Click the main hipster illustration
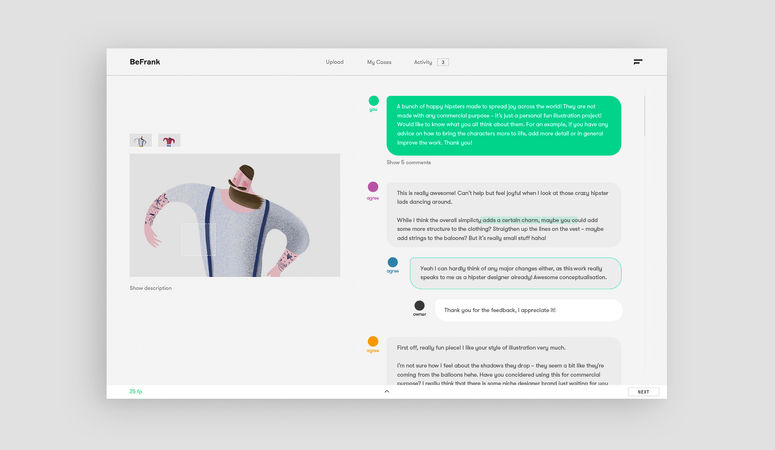The height and width of the screenshot is (450, 775). pyautogui.click(x=235, y=215)
